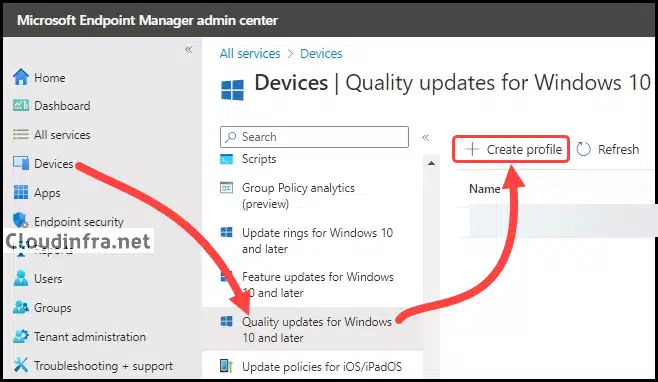The height and width of the screenshot is (382, 658).
Task: Click the All services breadcrumb link
Action: pos(250,54)
